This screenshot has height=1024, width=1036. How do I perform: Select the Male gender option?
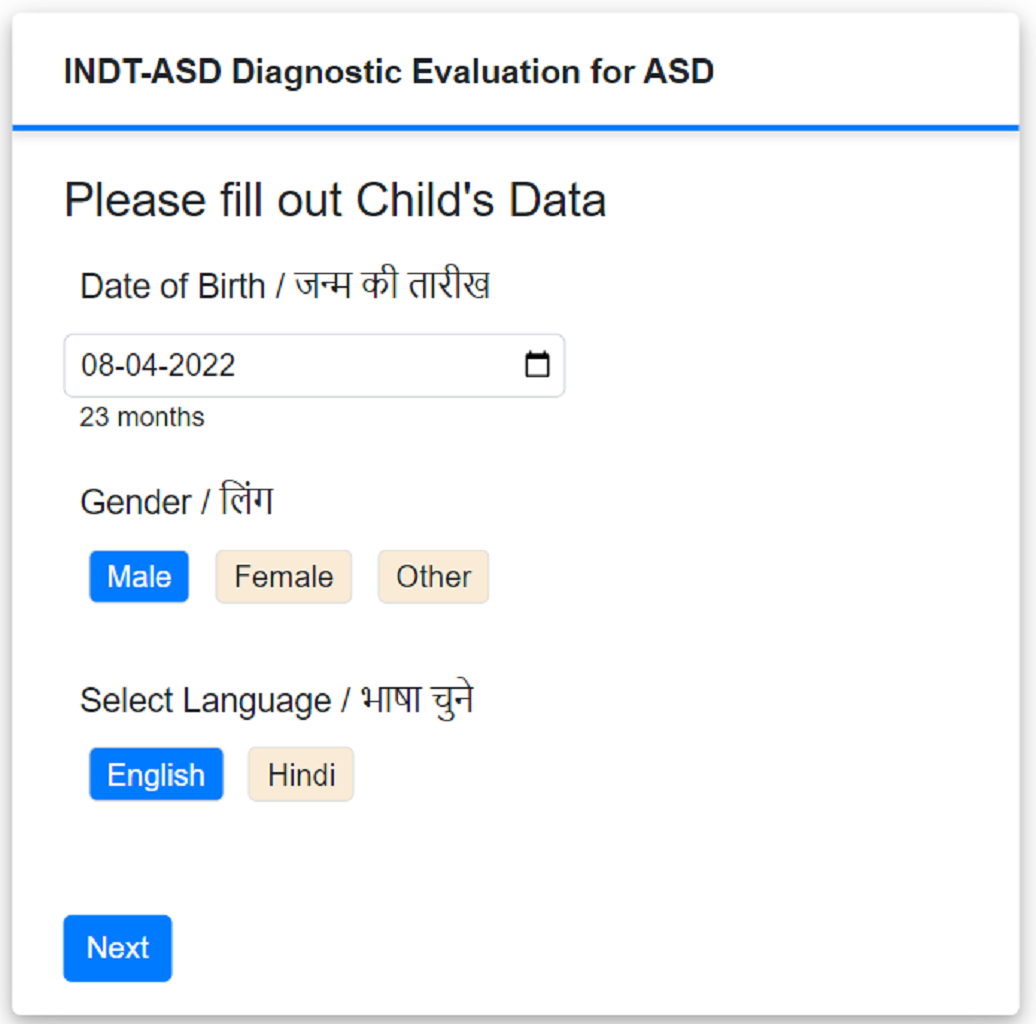click(139, 577)
